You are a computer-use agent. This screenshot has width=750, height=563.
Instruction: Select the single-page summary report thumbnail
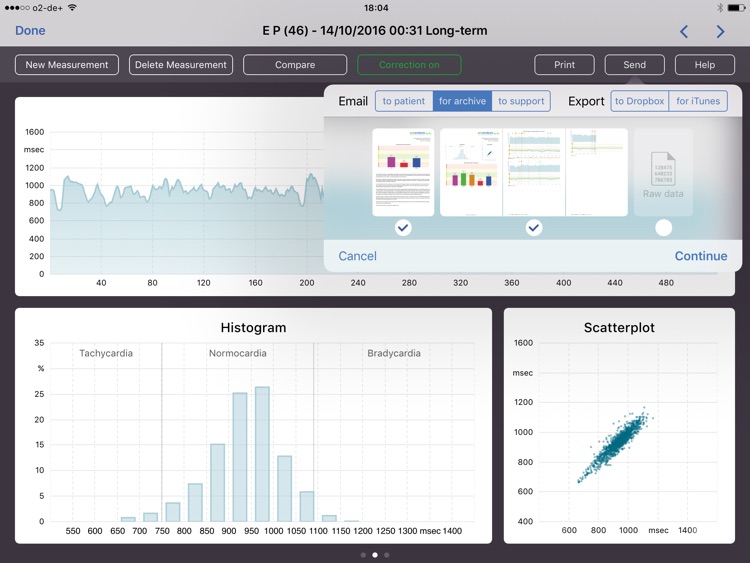pyautogui.click(x=403, y=172)
